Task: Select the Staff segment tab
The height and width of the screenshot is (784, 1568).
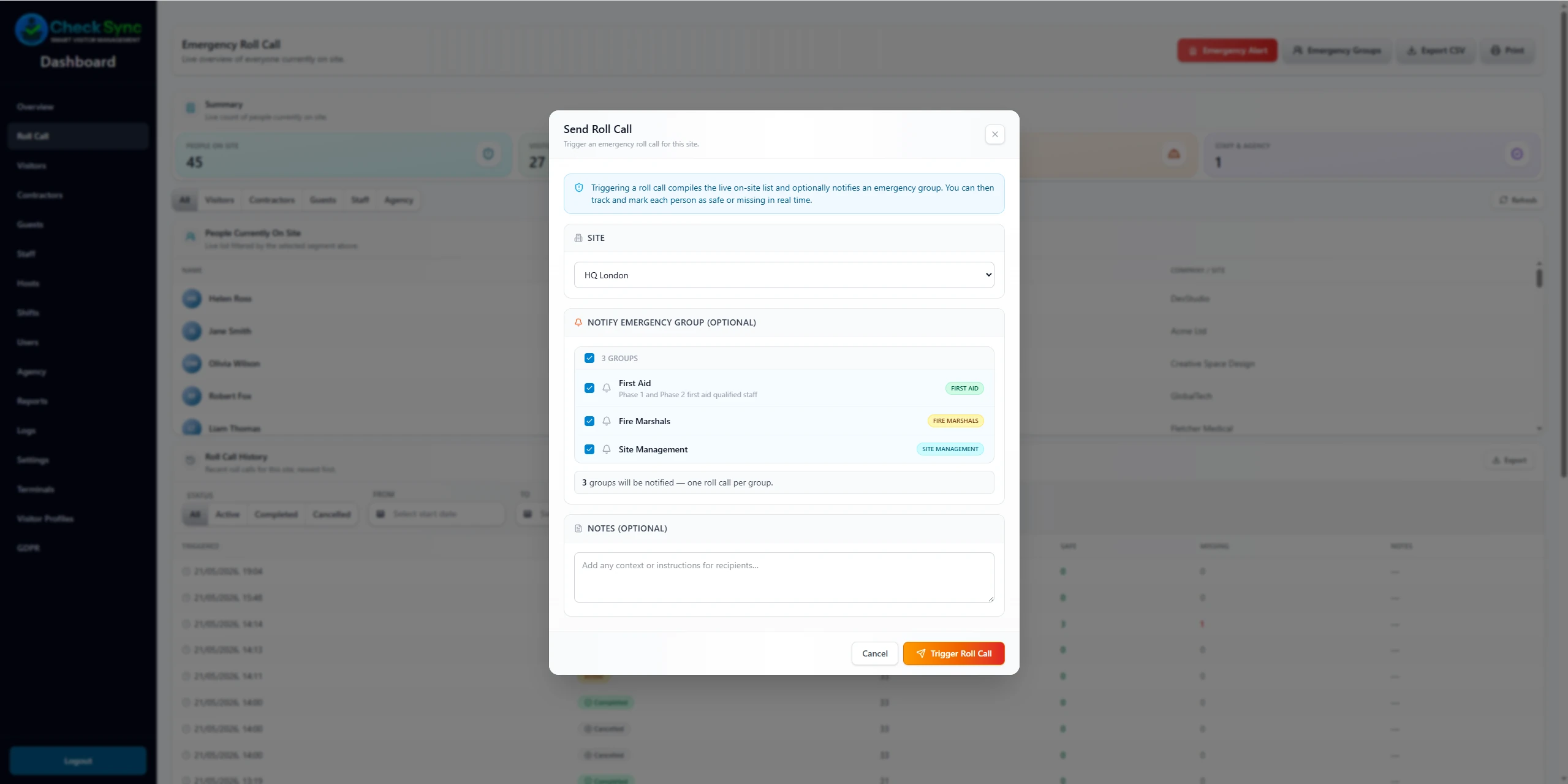Action: [360, 200]
